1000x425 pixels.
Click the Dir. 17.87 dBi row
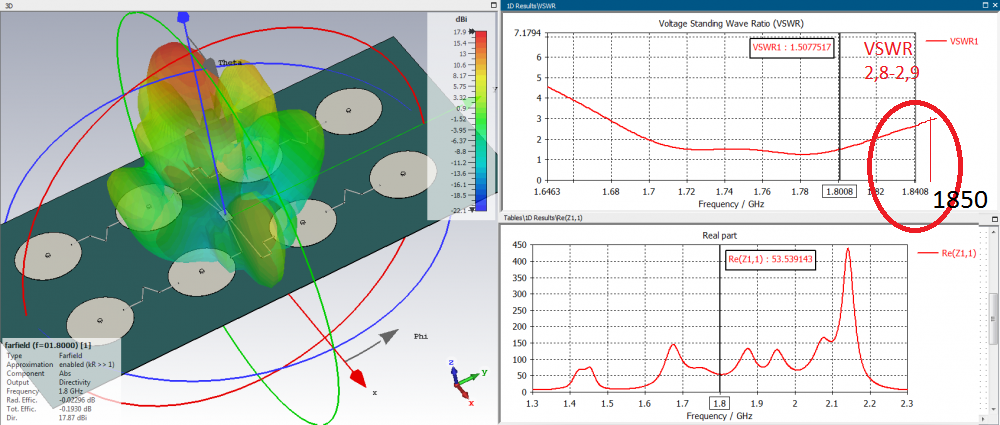coord(47,417)
